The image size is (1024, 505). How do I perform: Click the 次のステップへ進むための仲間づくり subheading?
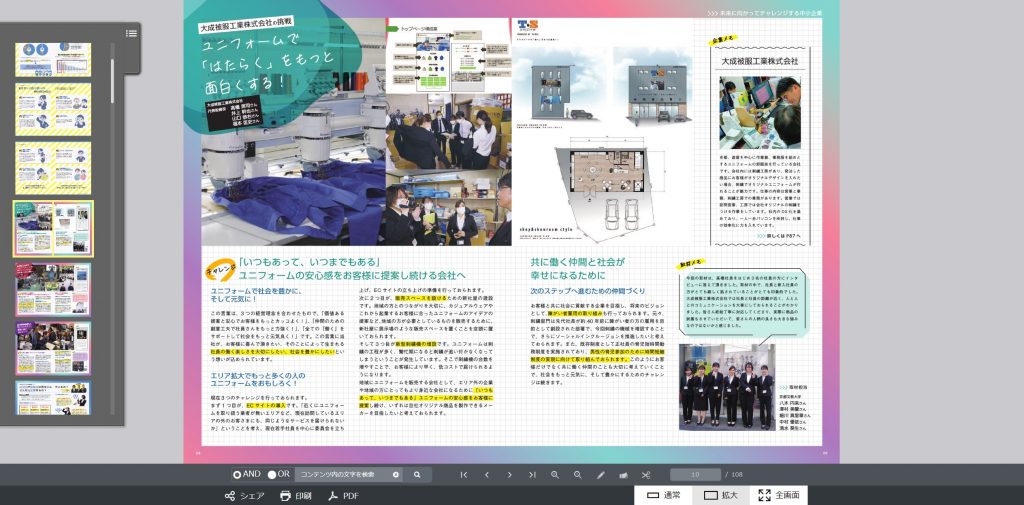pyautogui.click(x=588, y=291)
